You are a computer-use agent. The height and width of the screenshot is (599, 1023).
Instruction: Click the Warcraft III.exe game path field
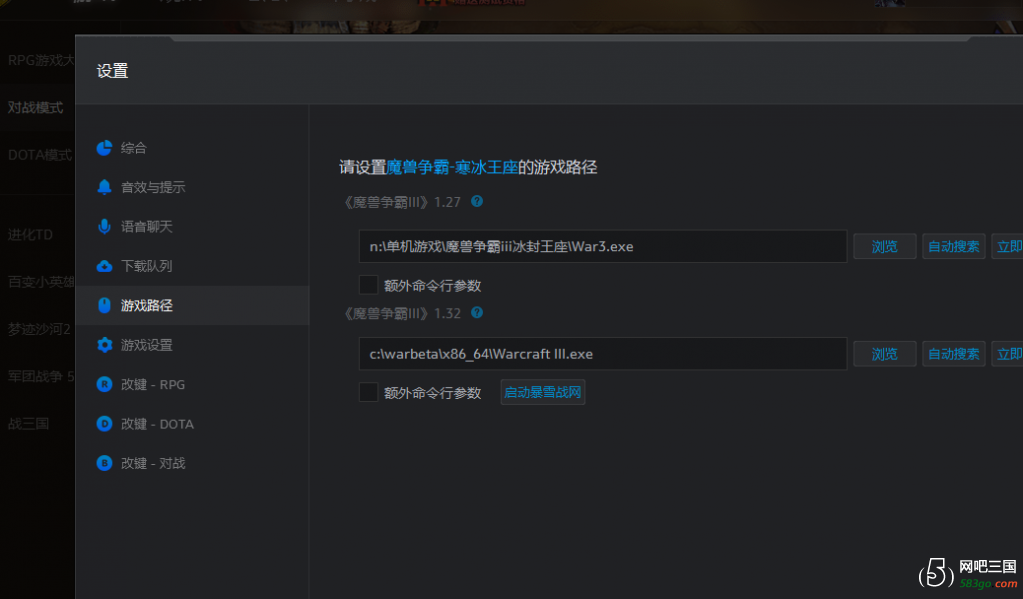(603, 354)
